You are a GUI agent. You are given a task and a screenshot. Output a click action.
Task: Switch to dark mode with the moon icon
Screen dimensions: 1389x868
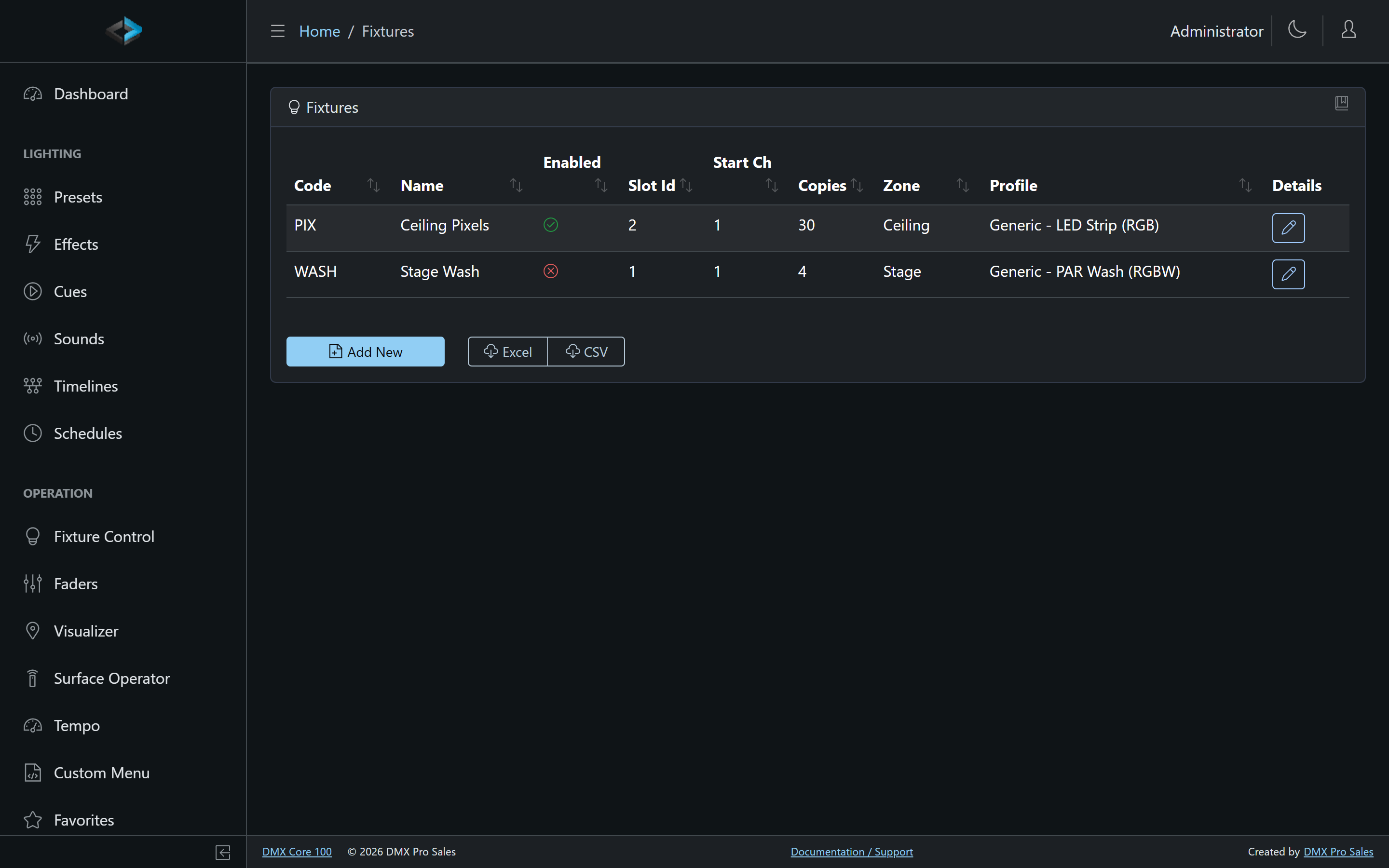(x=1297, y=29)
